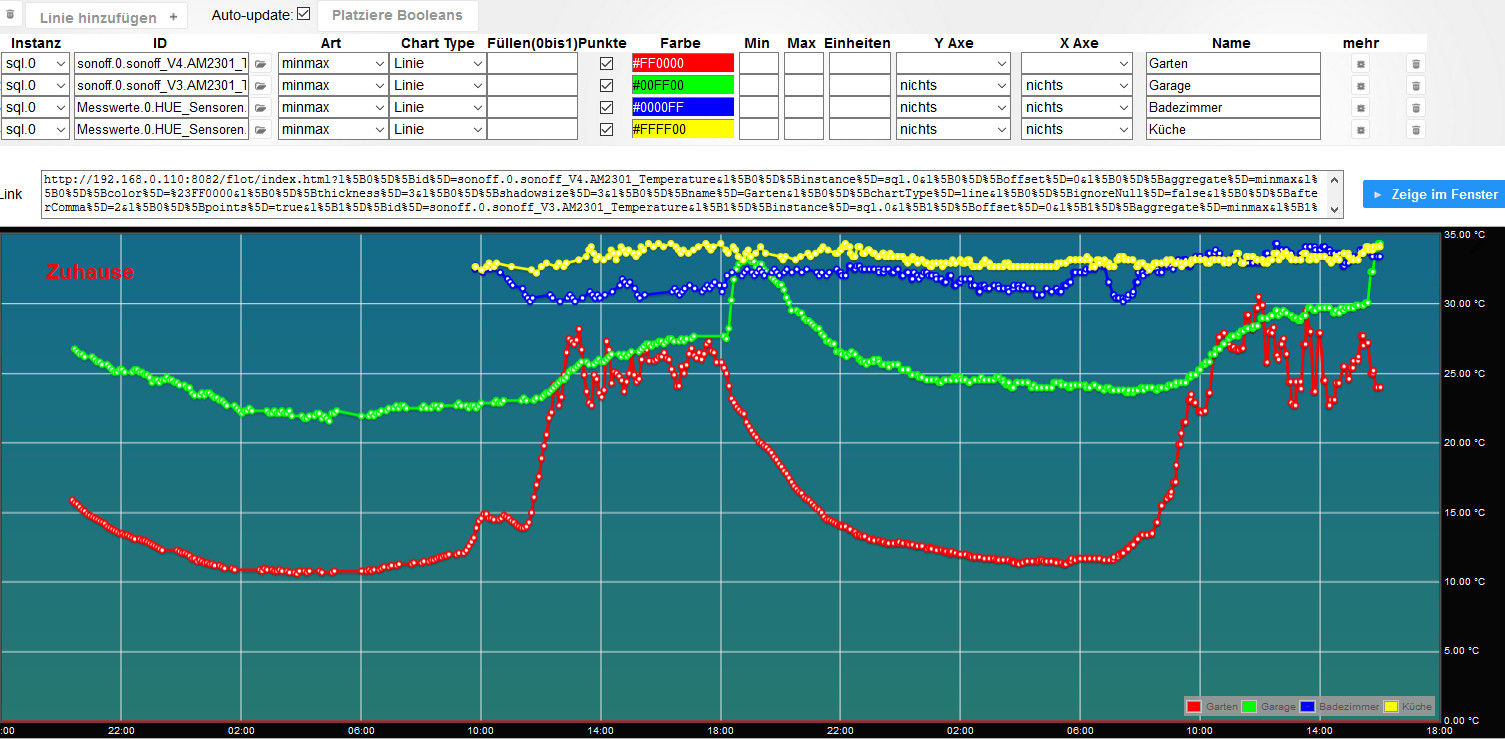Open Chart Type dropdown for Garten row

click(x=436, y=63)
